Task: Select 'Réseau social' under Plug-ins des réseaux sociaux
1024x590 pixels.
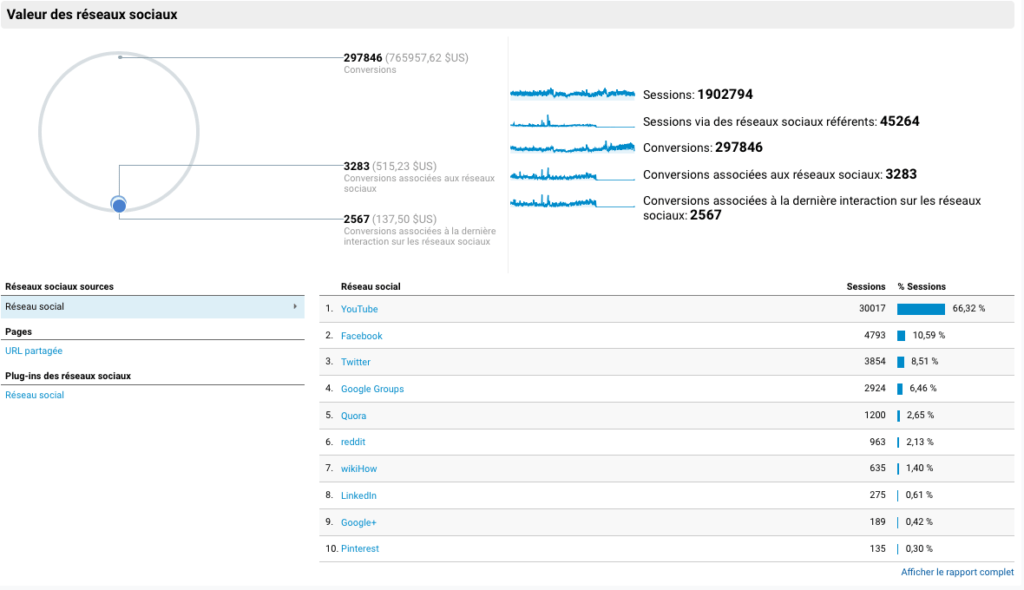Action: coord(35,395)
